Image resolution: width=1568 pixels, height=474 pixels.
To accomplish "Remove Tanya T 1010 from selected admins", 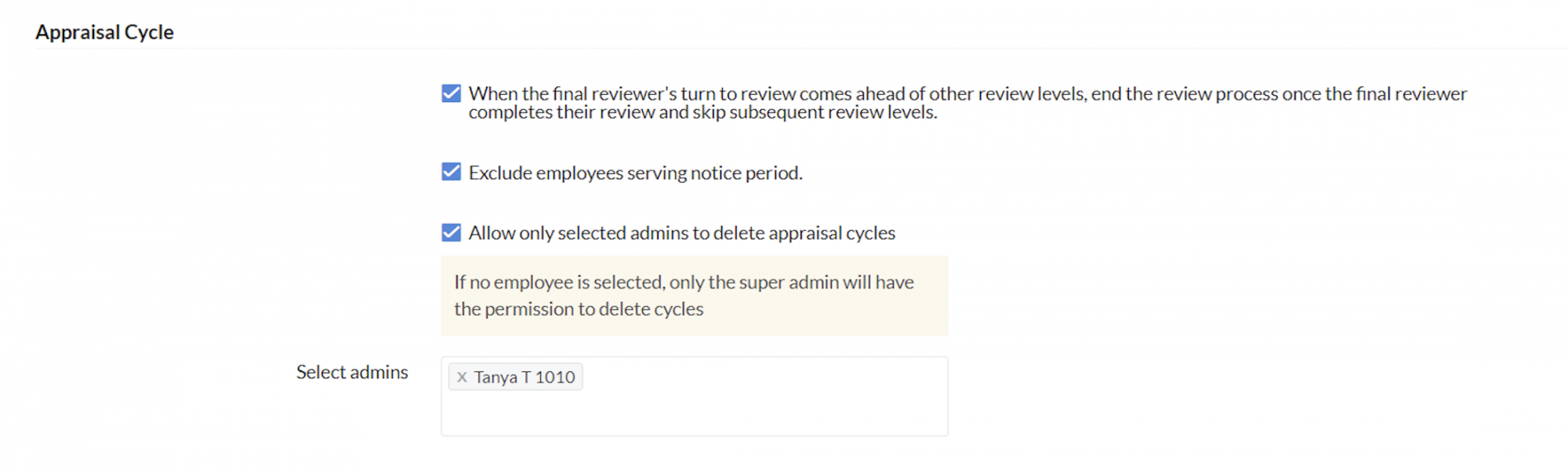I will click(462, 377).
